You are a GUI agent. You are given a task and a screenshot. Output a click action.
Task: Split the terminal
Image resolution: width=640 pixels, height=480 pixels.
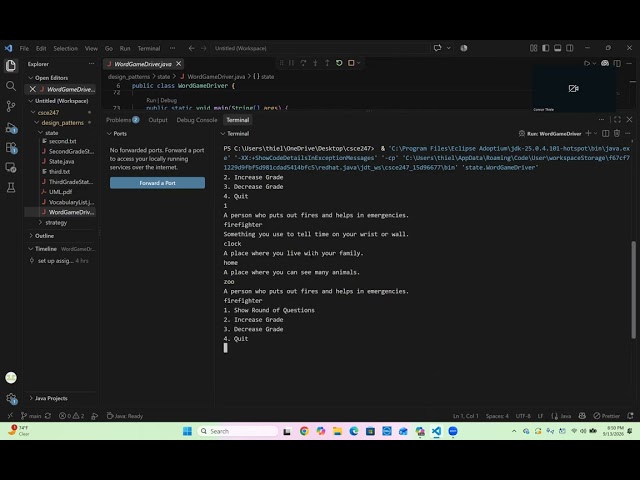tap(606, 133)
